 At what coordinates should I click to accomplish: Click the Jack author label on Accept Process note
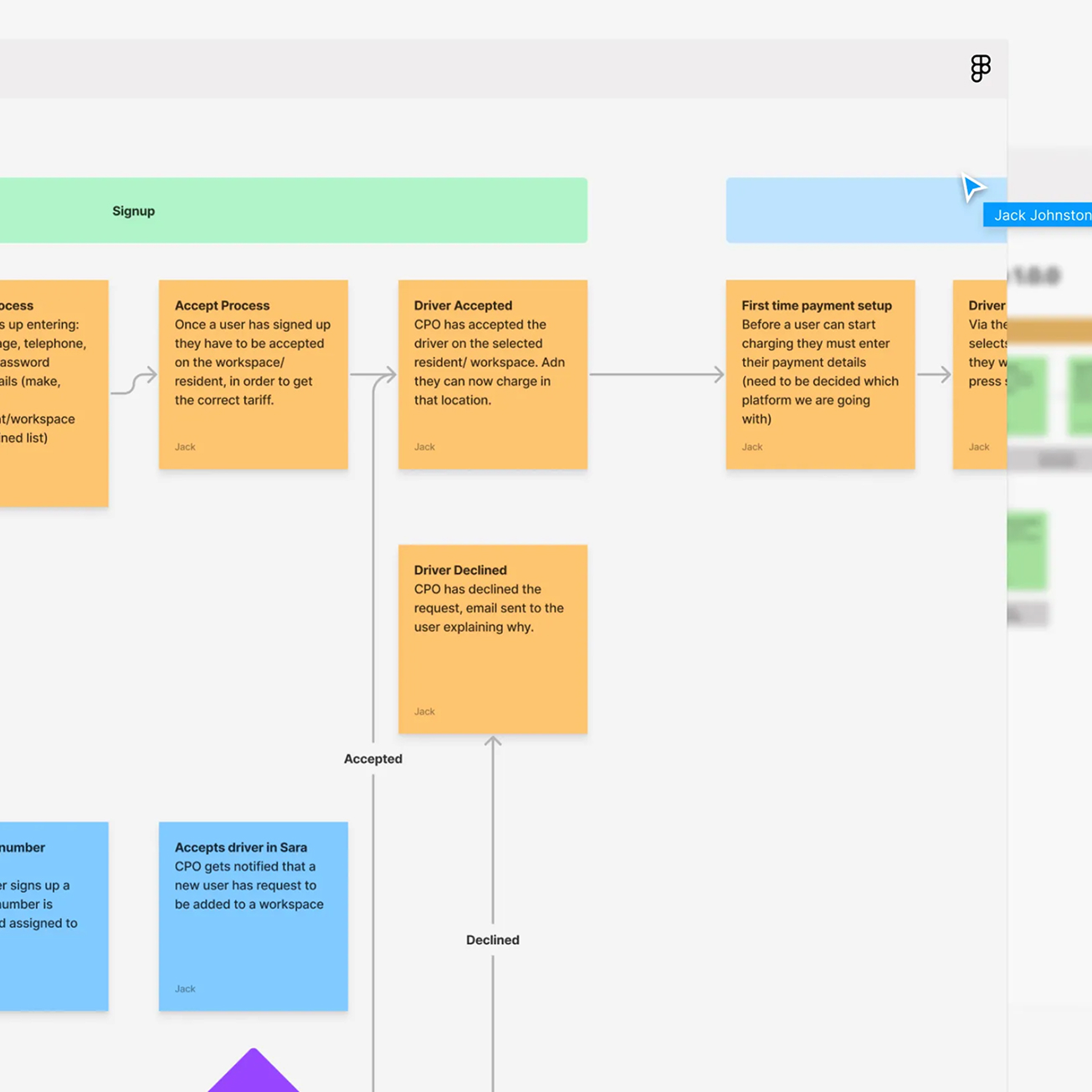click(x=184, y=447)
